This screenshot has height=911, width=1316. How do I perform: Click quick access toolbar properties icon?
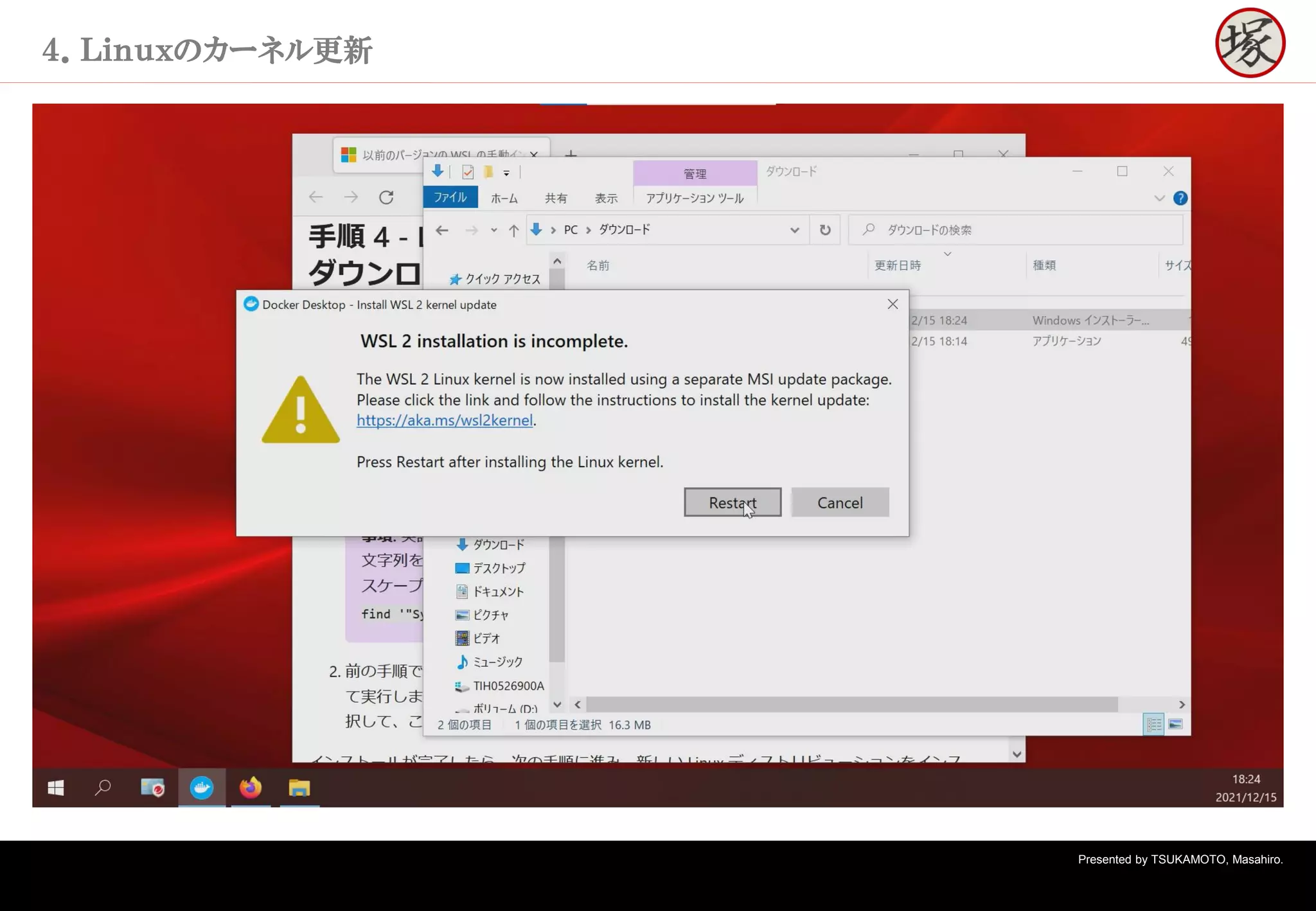pos(468,172)
